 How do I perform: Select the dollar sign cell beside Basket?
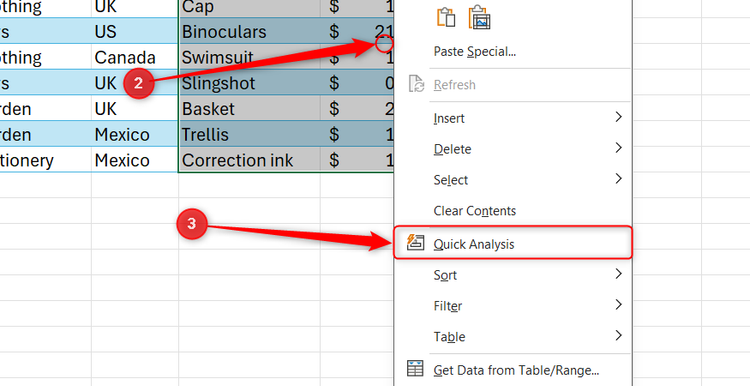[357, 109]
